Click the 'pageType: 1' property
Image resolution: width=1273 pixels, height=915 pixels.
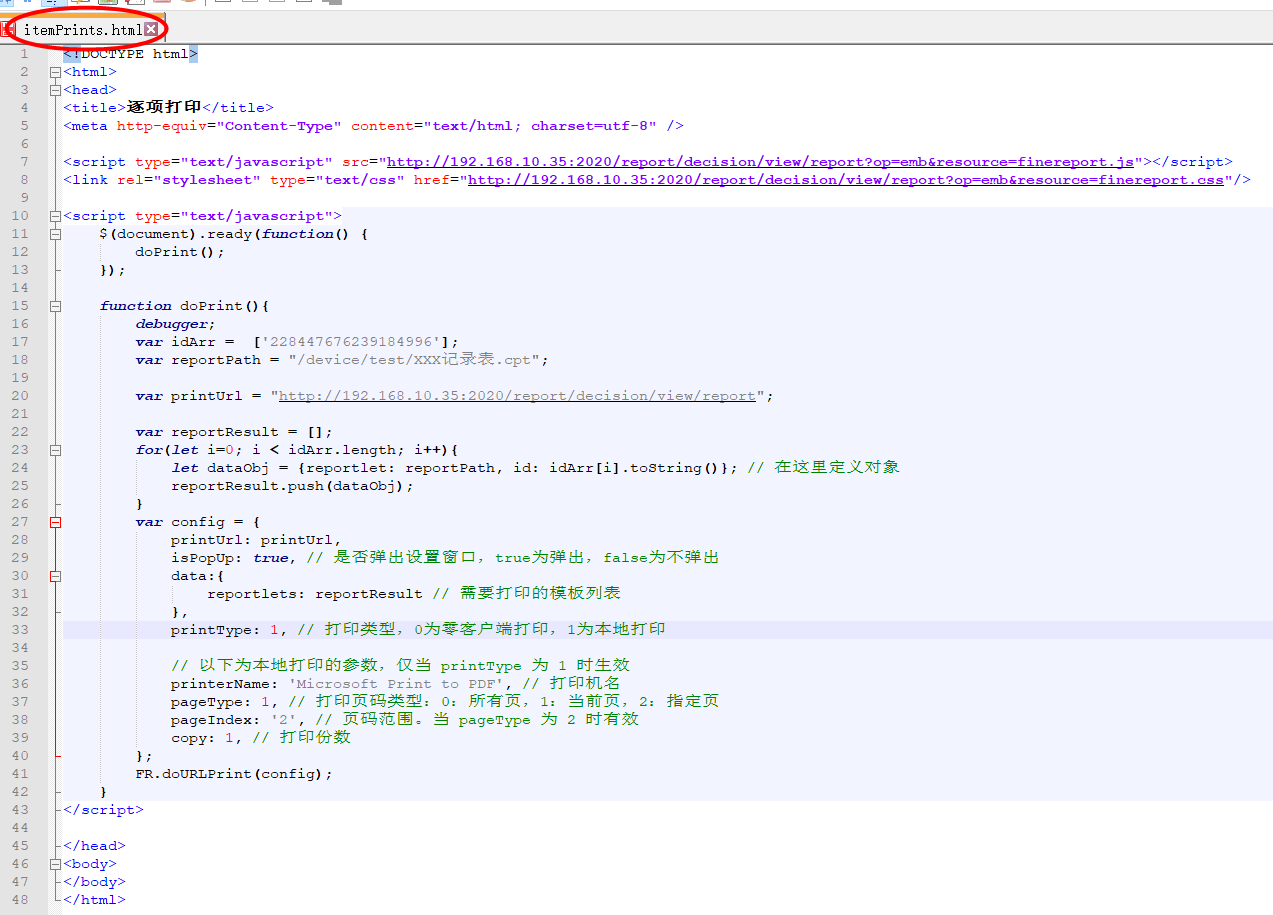(x=220, y=702)
